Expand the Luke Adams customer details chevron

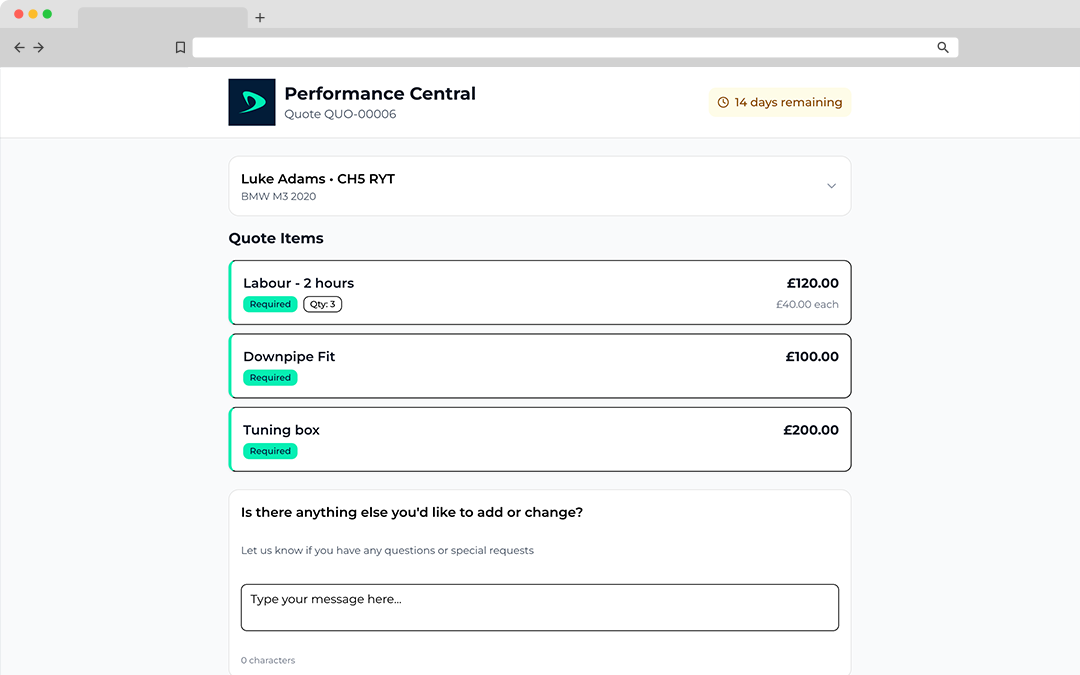tap(831, 186)
